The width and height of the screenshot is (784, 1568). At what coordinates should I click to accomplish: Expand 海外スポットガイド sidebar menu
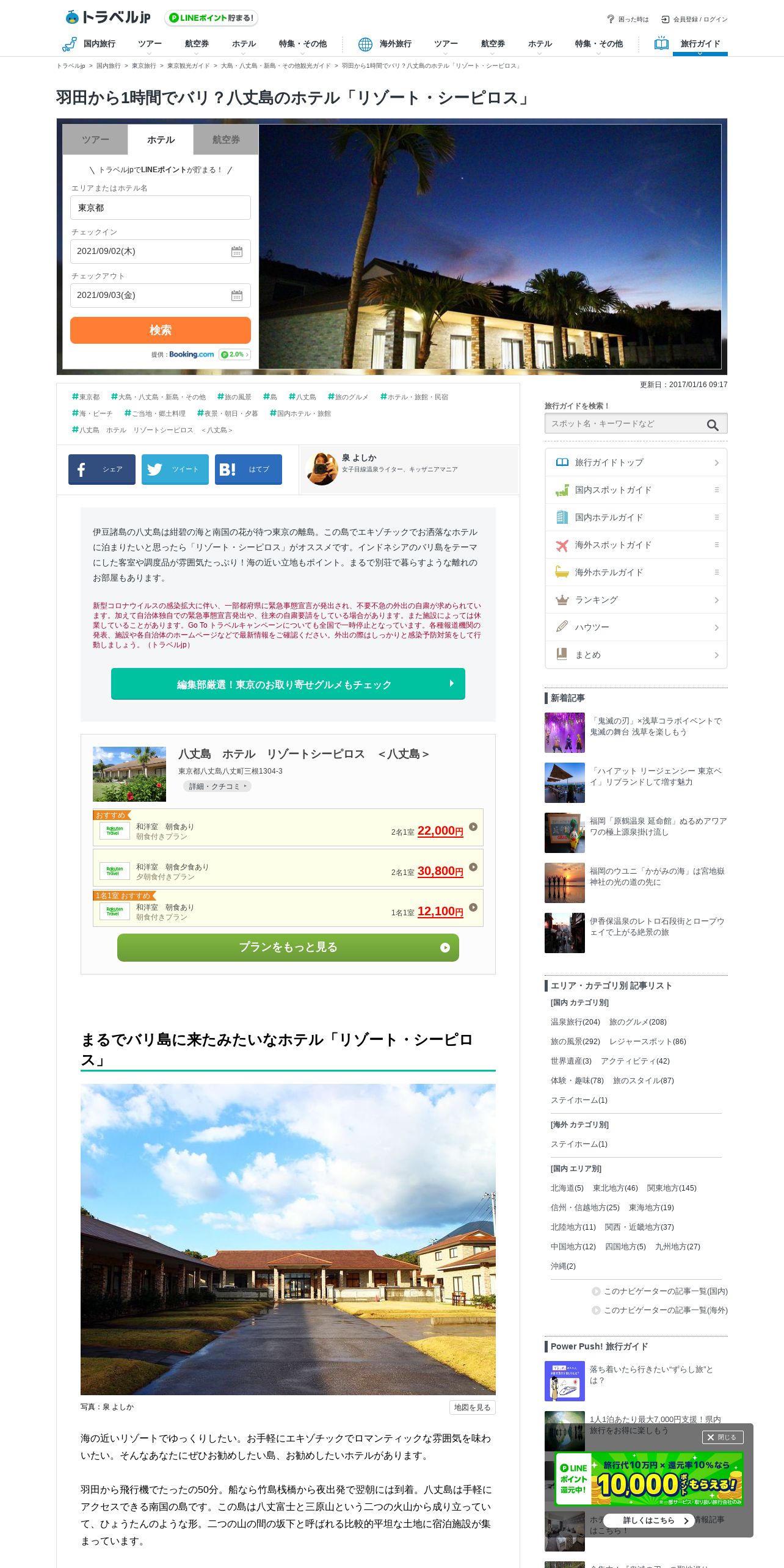636,545
